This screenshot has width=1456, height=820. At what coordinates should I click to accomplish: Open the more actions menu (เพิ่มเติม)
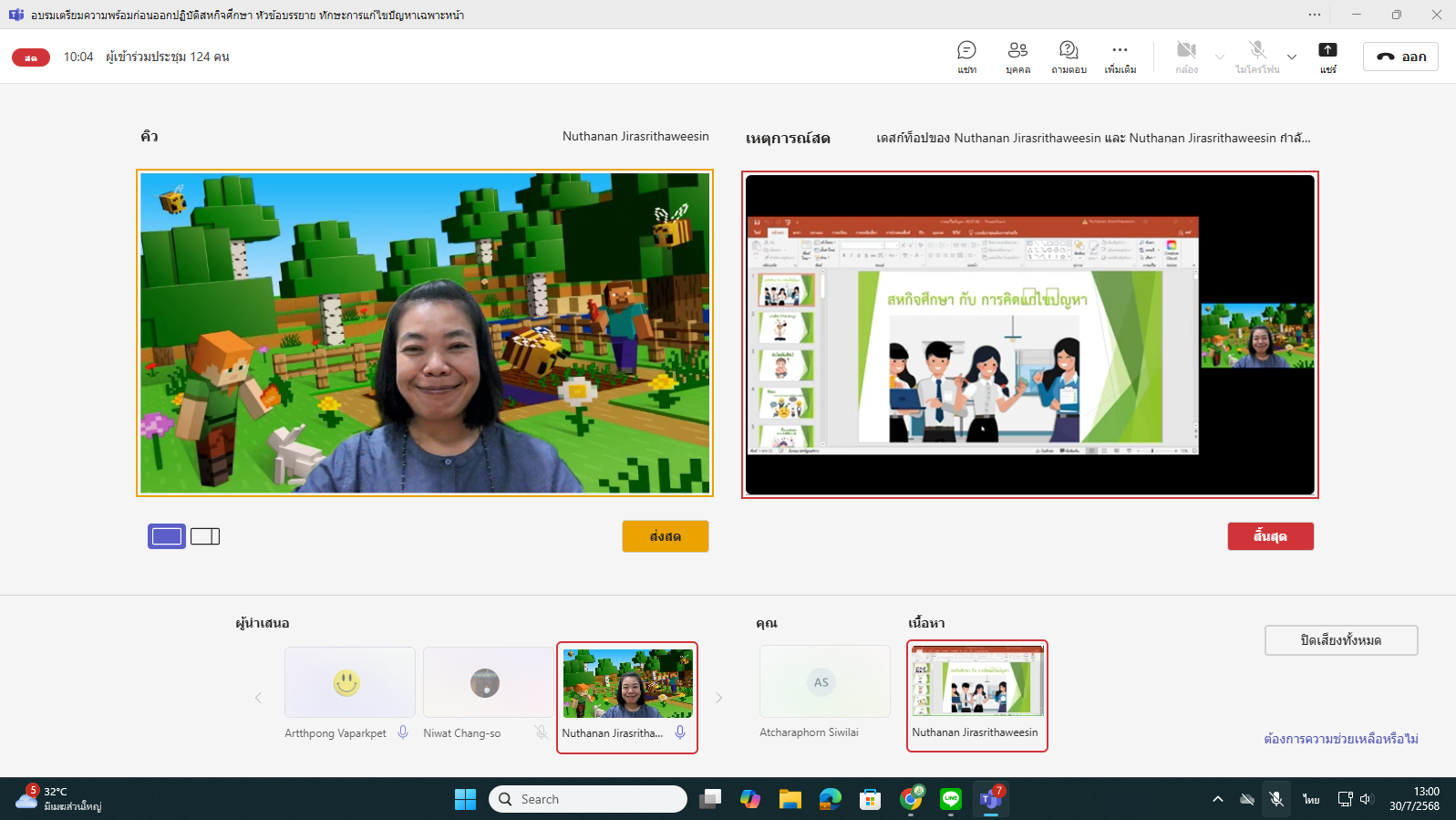pyautogui.click(x=1120, y=57)
